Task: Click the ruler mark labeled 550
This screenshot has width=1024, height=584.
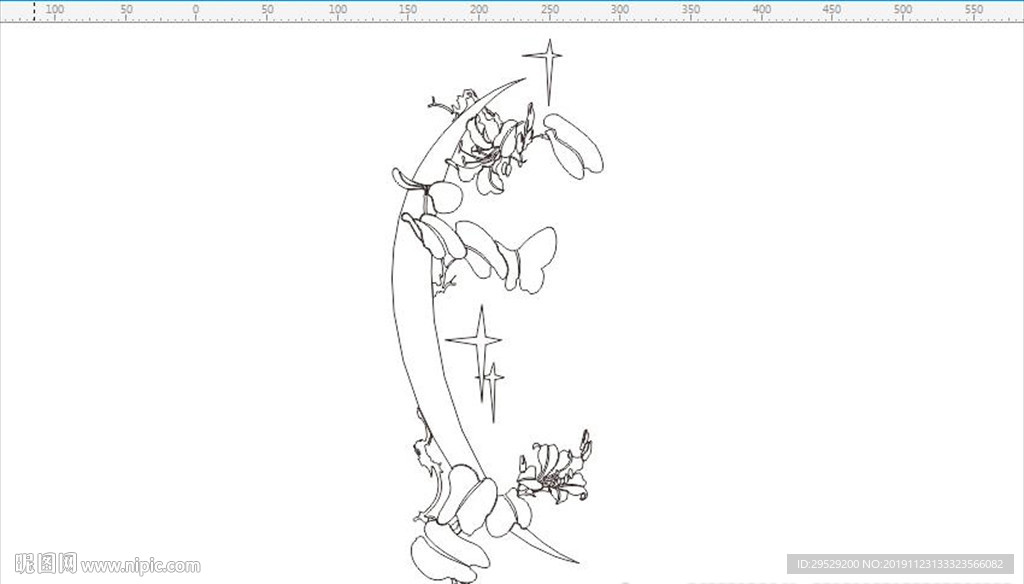Action: (974, 9)
